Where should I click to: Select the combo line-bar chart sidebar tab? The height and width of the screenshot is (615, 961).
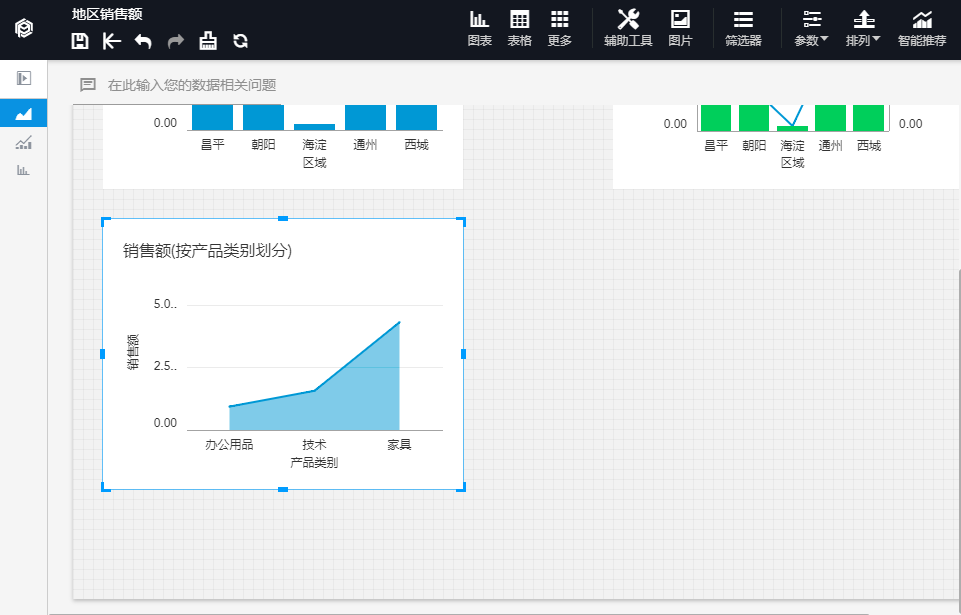coord(24,143)
